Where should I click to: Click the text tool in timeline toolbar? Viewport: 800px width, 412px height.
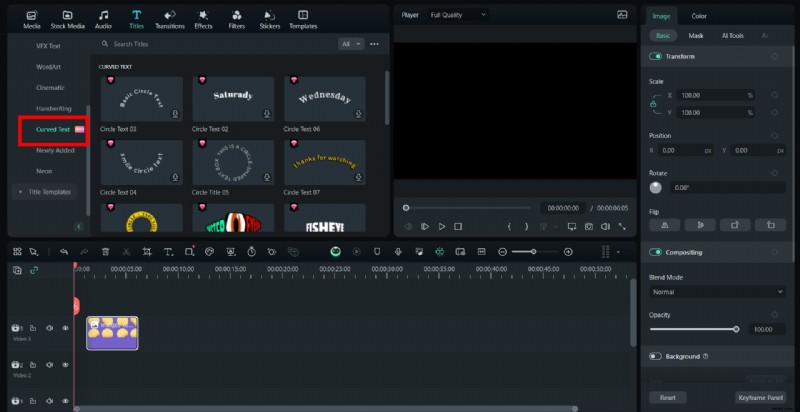167,251
